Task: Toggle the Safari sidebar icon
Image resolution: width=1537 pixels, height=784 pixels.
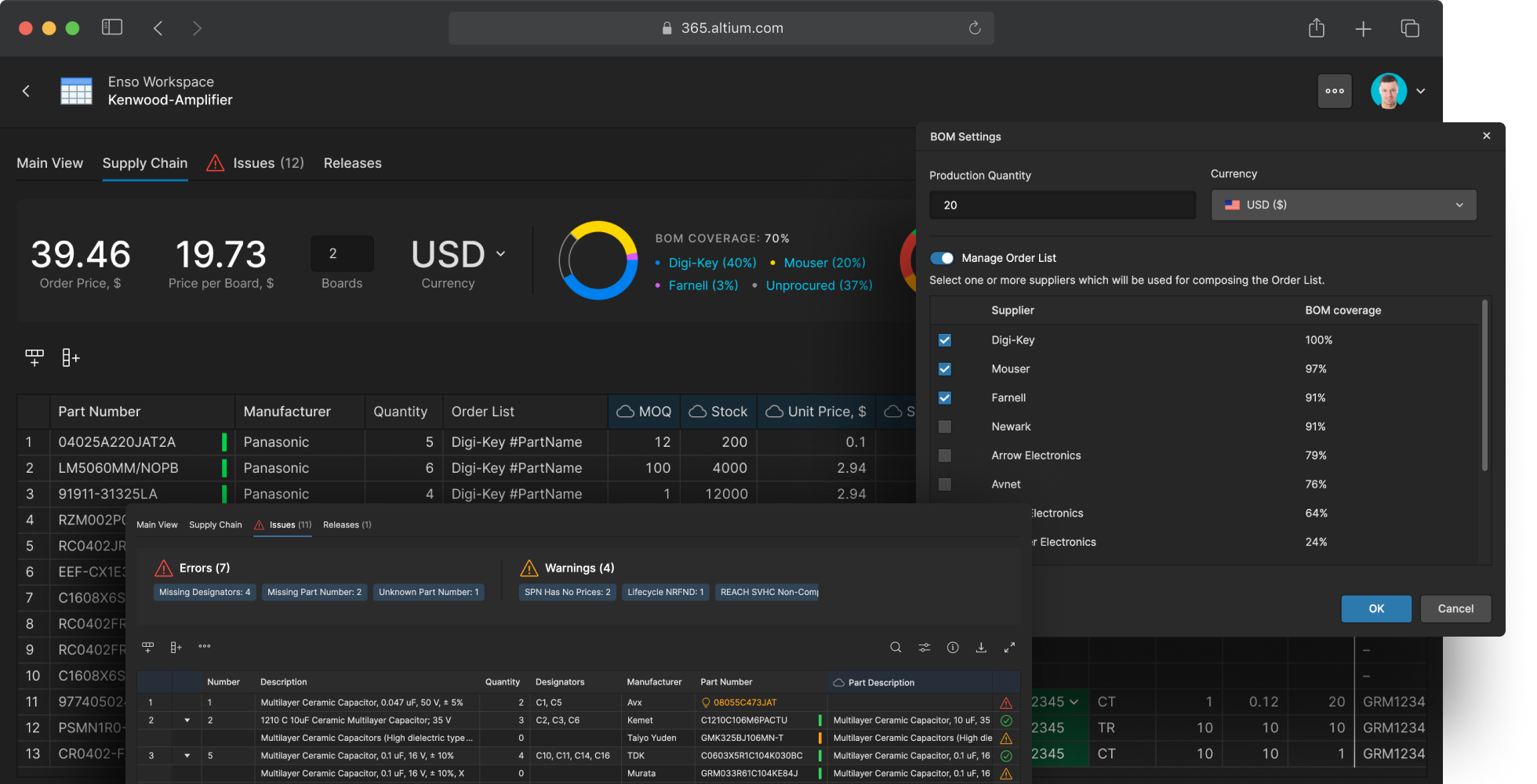Action: pos(112,27)
